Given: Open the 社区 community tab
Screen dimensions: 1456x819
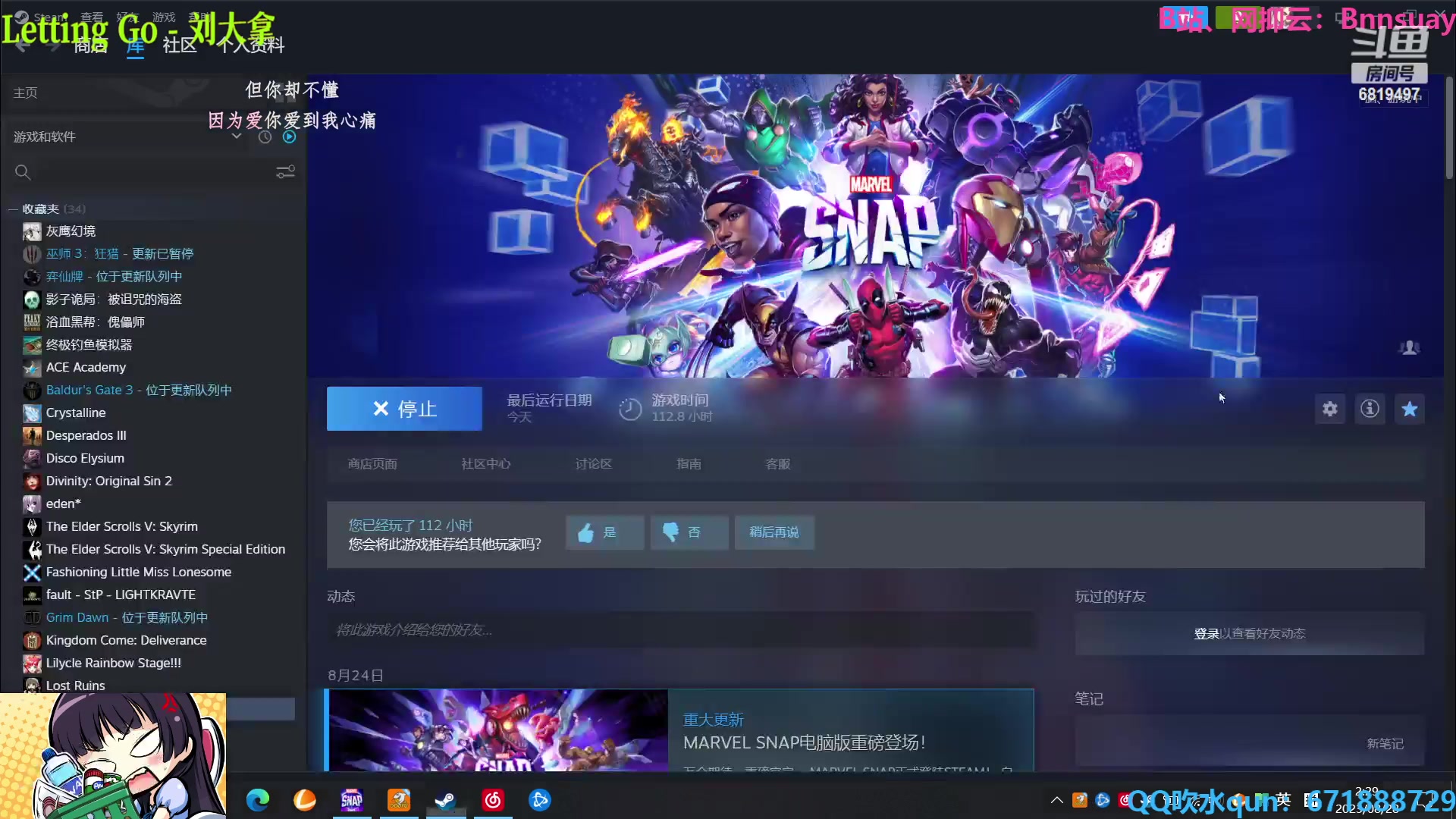Looking at the screenshot, I should click(180, 45).
